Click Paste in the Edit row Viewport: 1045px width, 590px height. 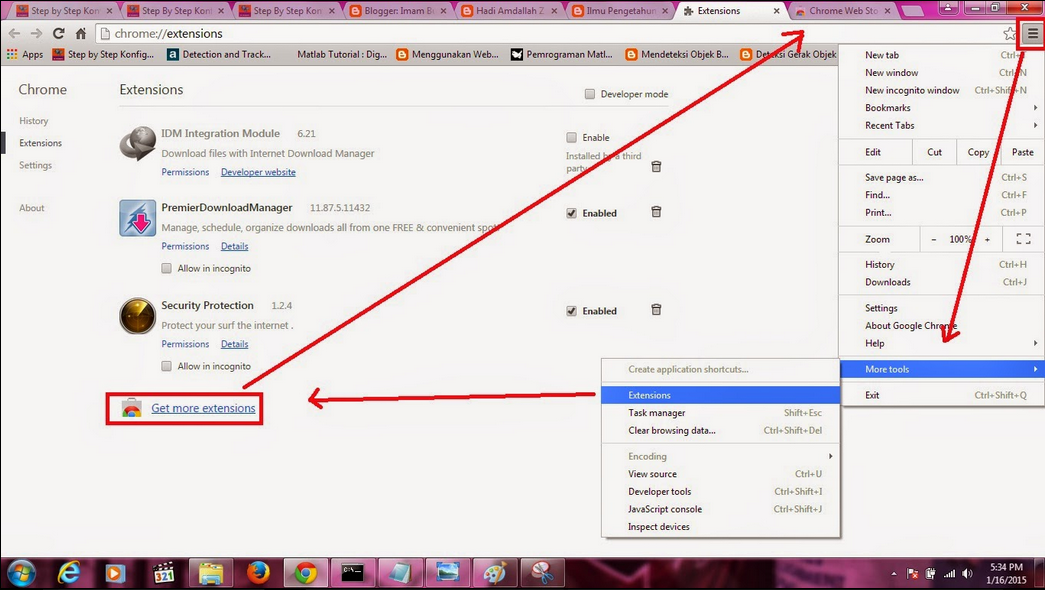(1022, 152)
